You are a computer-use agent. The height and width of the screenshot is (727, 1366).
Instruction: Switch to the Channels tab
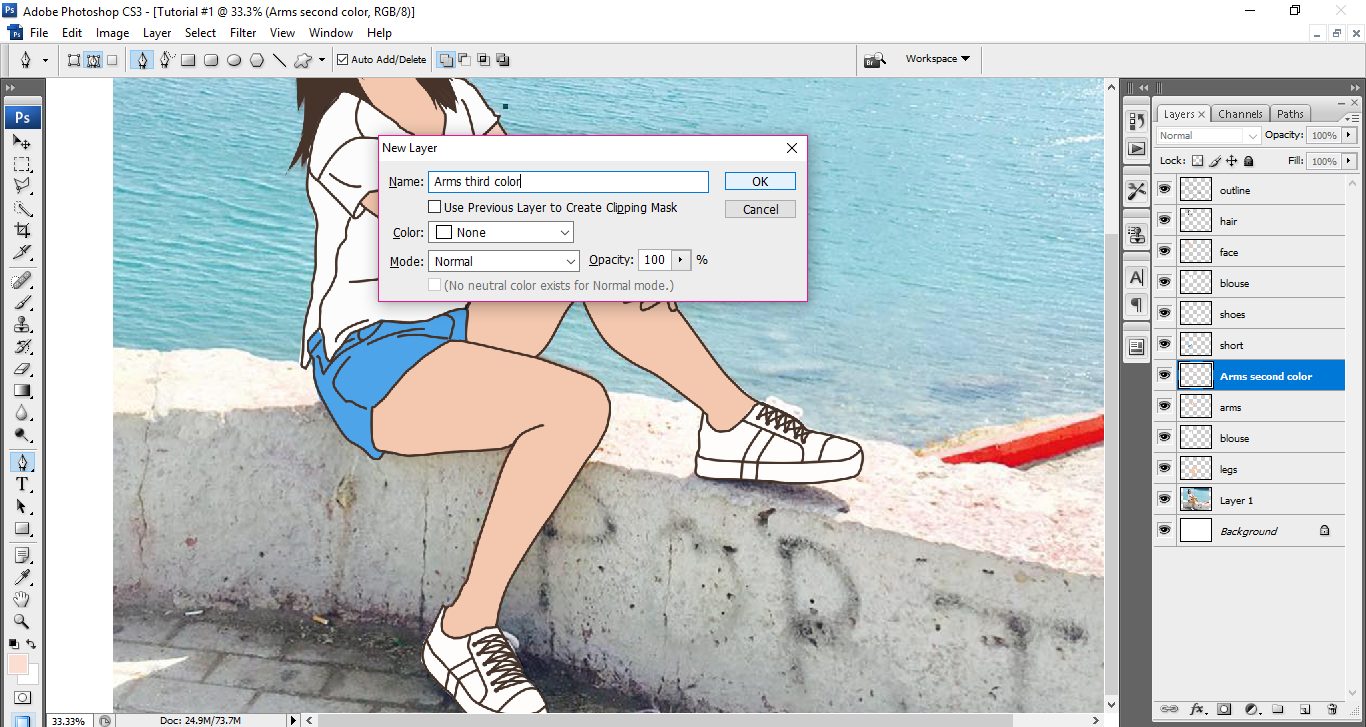tap(1240, 114)
